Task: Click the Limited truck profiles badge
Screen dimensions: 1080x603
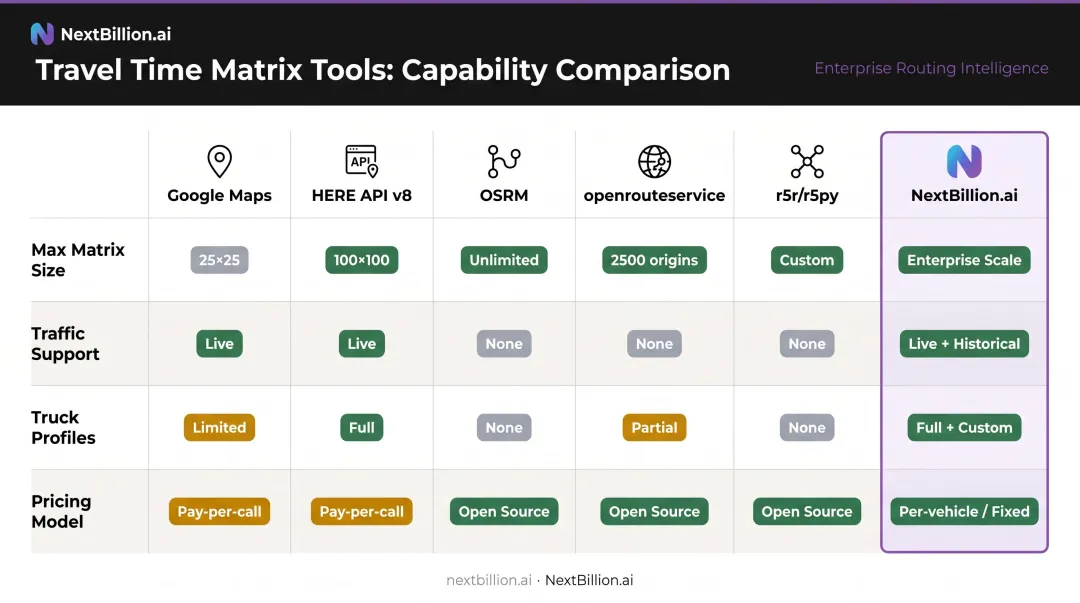Action: [219, 427]
